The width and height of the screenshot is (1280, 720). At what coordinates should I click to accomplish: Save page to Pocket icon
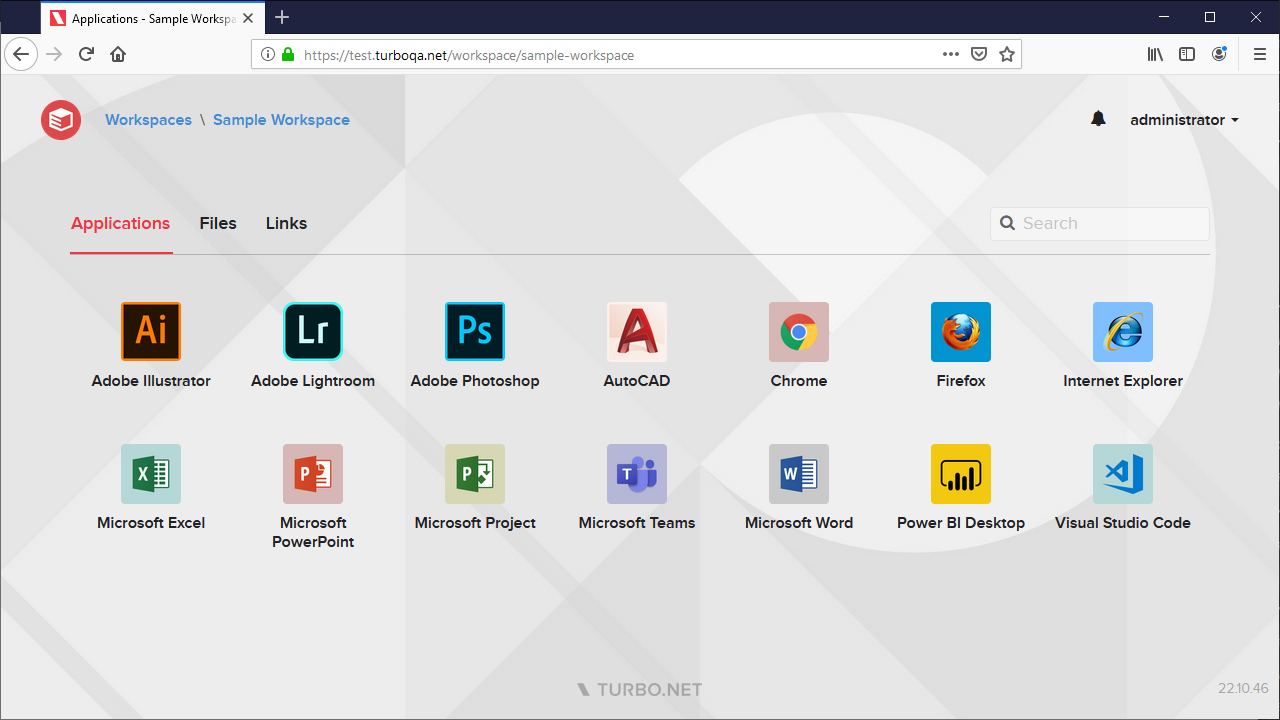[x=980, y=55]
